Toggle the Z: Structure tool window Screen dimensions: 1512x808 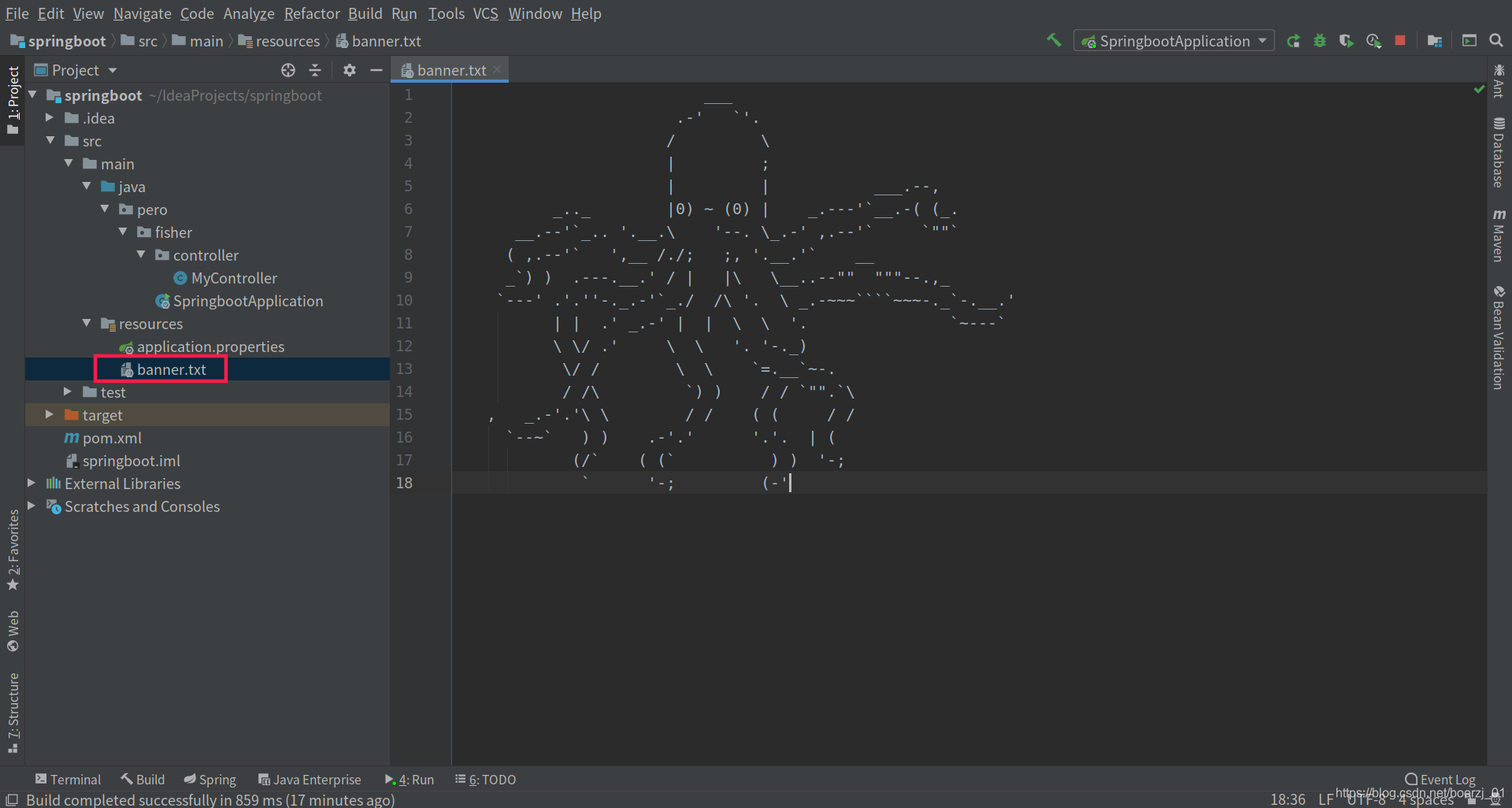pyautogui.click(x=13, y=713)
